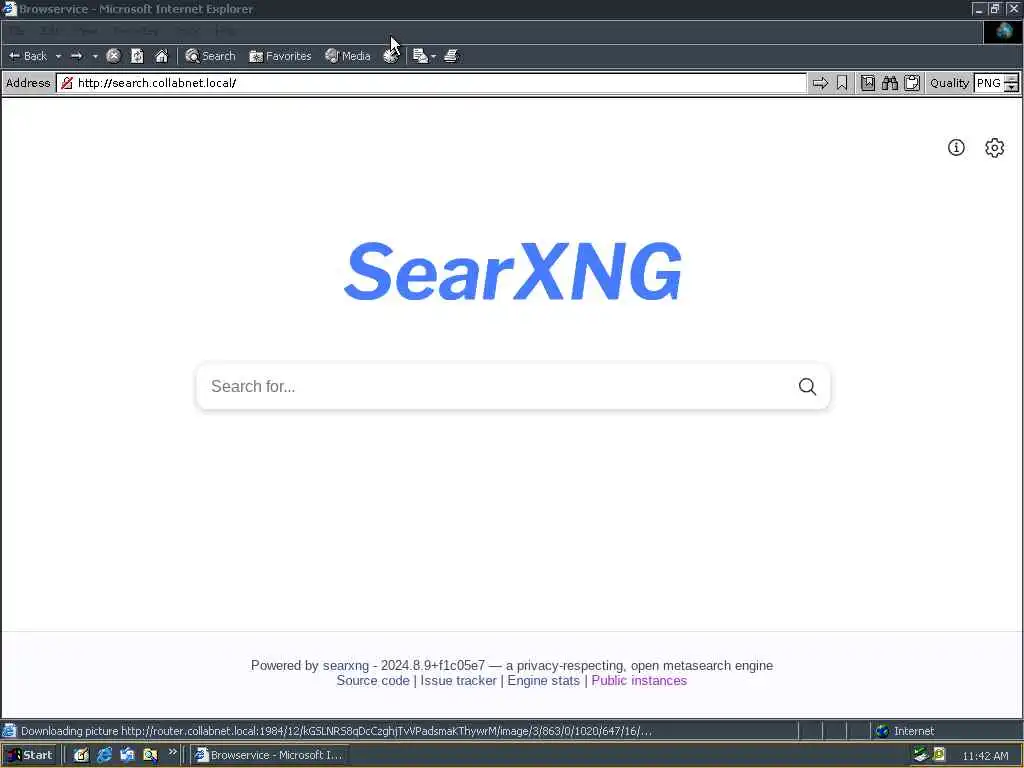1024x768 pixels.
Task: Increase Quality with the spinner up arrow
Action: click(1011, 78)
